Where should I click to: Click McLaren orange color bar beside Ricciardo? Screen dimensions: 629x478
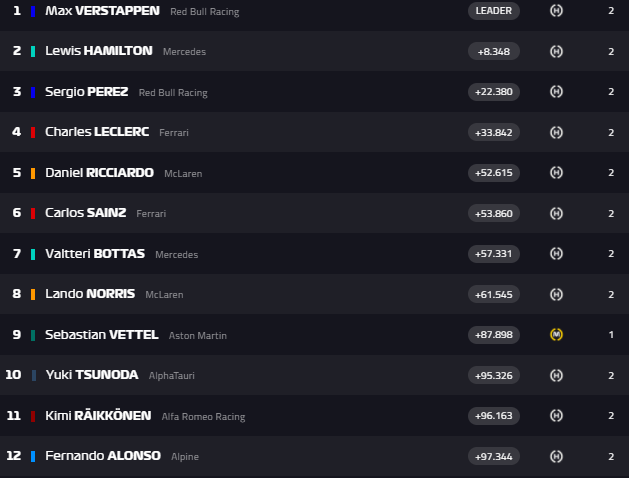33,172
